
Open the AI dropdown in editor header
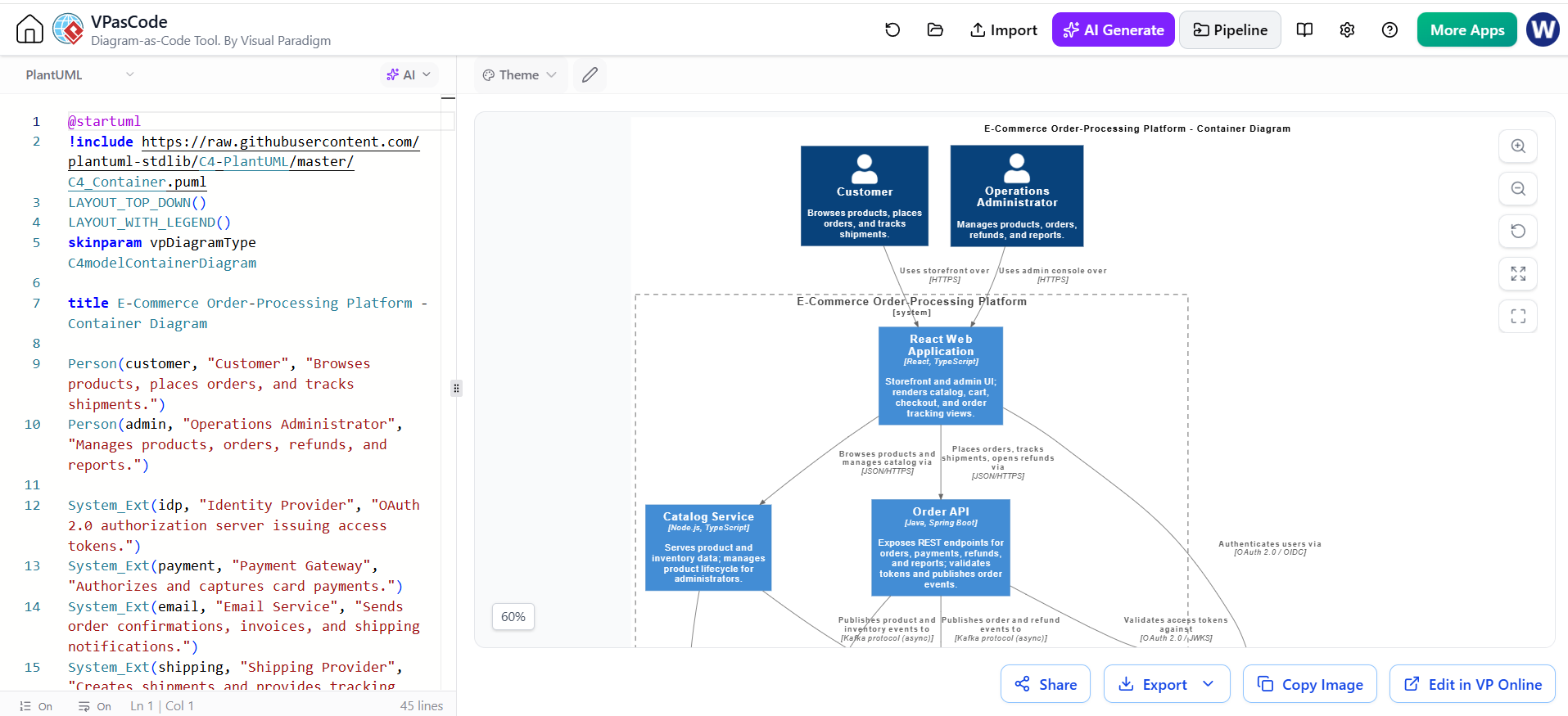409,75
